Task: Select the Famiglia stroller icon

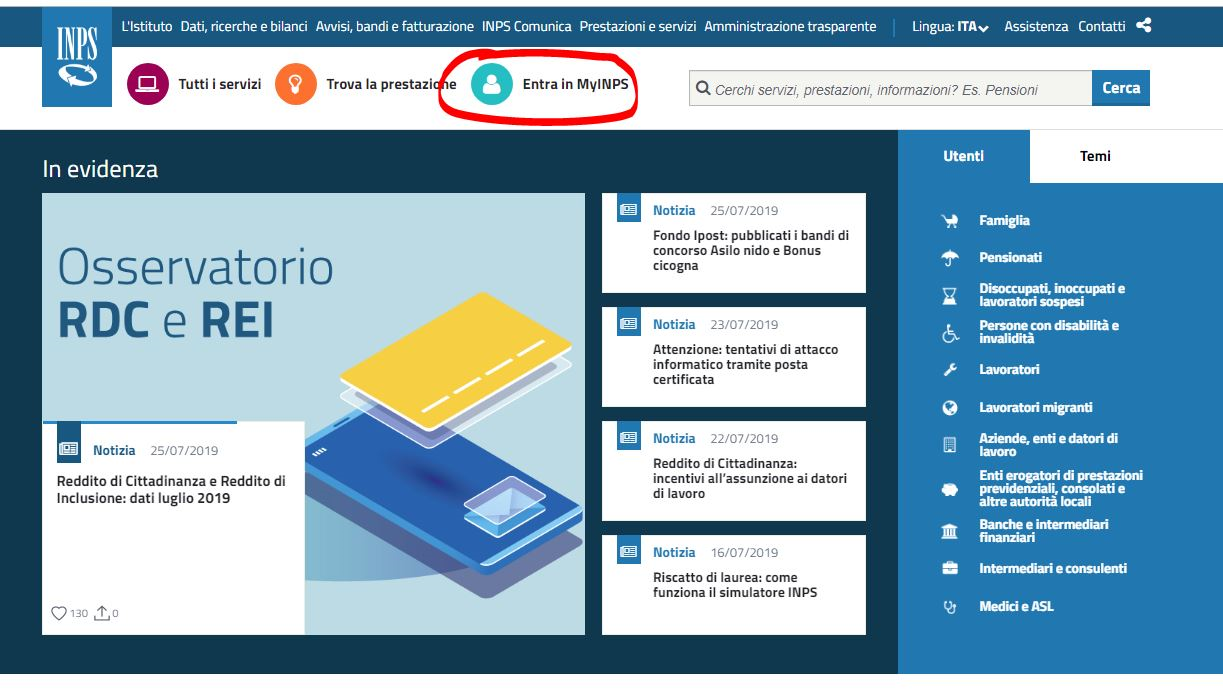Action: click(x=950, y=221)
